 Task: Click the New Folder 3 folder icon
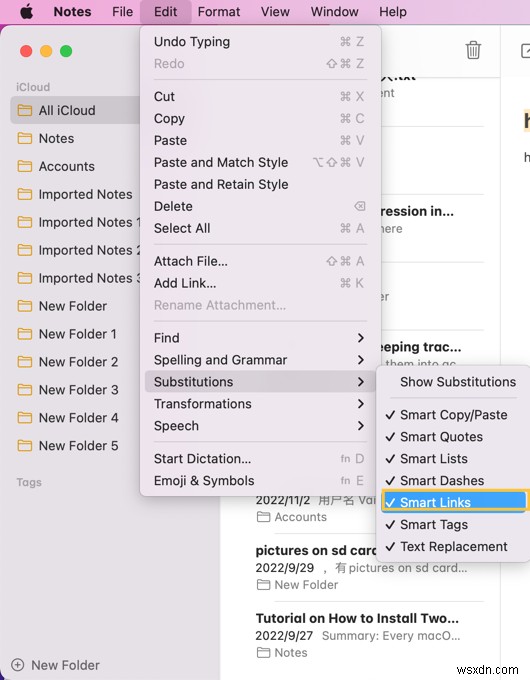tap(25, 390)
